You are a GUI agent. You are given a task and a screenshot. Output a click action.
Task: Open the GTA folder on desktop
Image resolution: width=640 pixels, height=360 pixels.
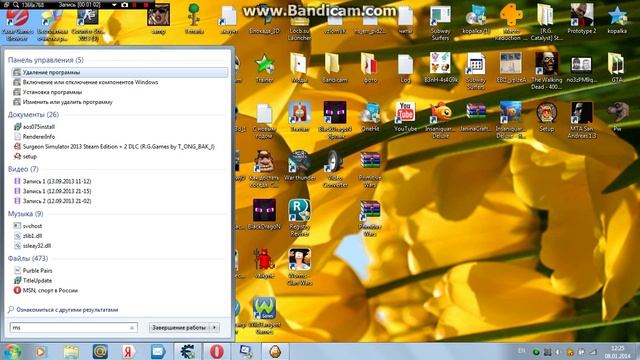pos(617,68)
